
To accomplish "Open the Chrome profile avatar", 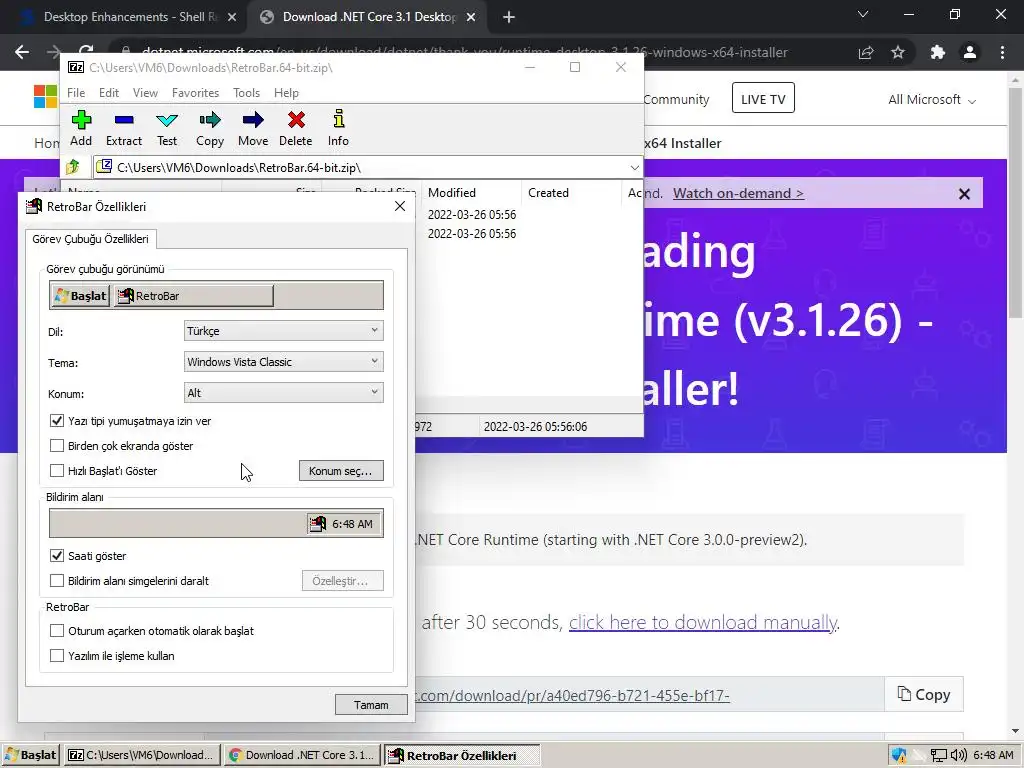I will click(x=970, y=52).
